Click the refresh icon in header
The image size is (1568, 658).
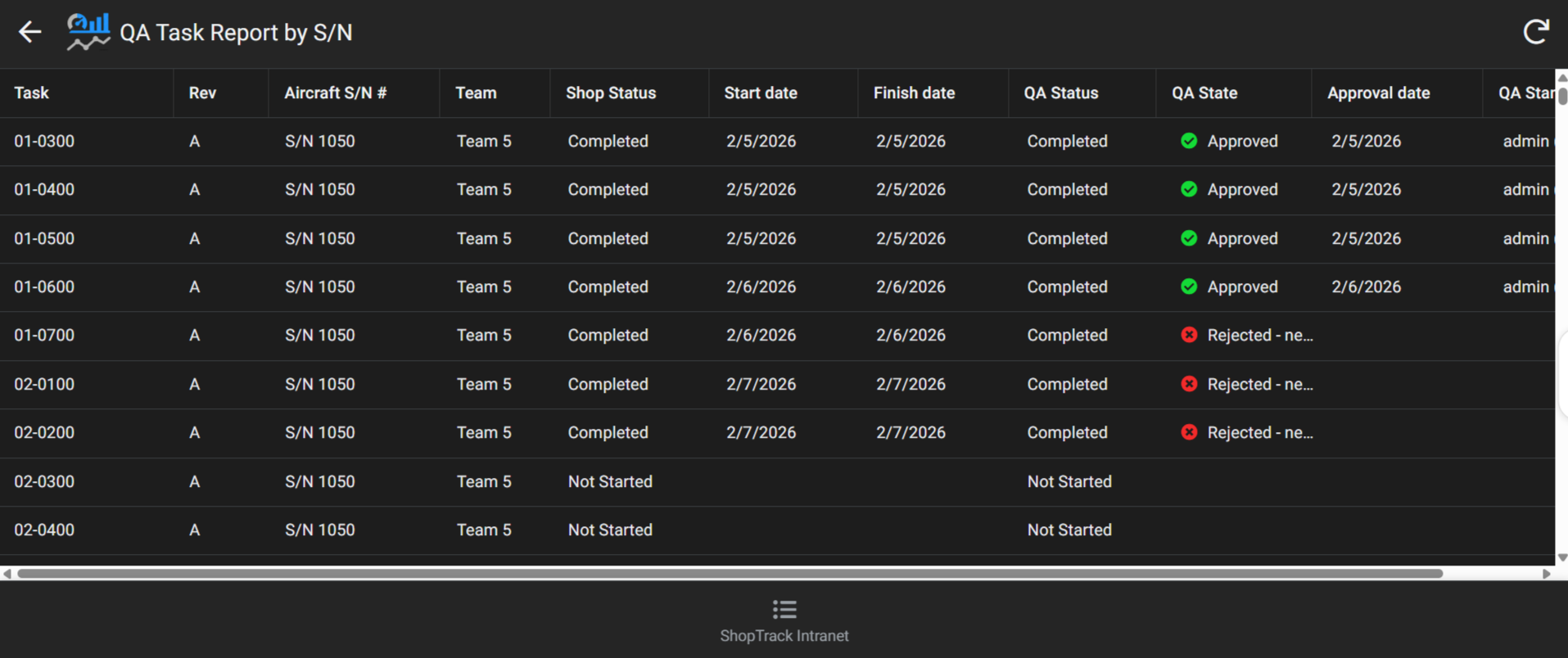[x=1535, y=32]
